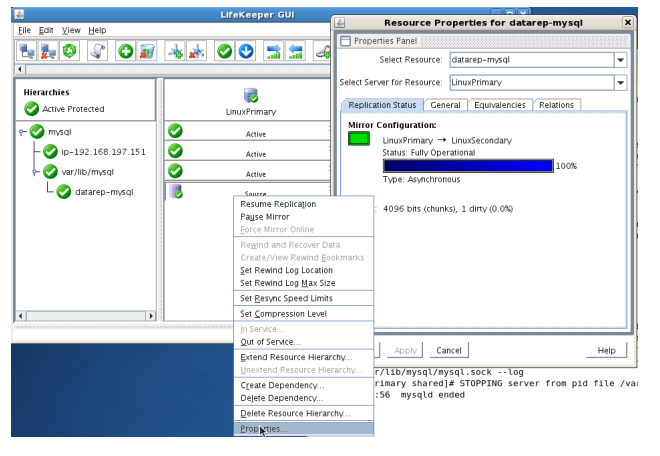The image size is (660, 456).
Task: Choose Create Dependency in context menu
Action: 303,385
